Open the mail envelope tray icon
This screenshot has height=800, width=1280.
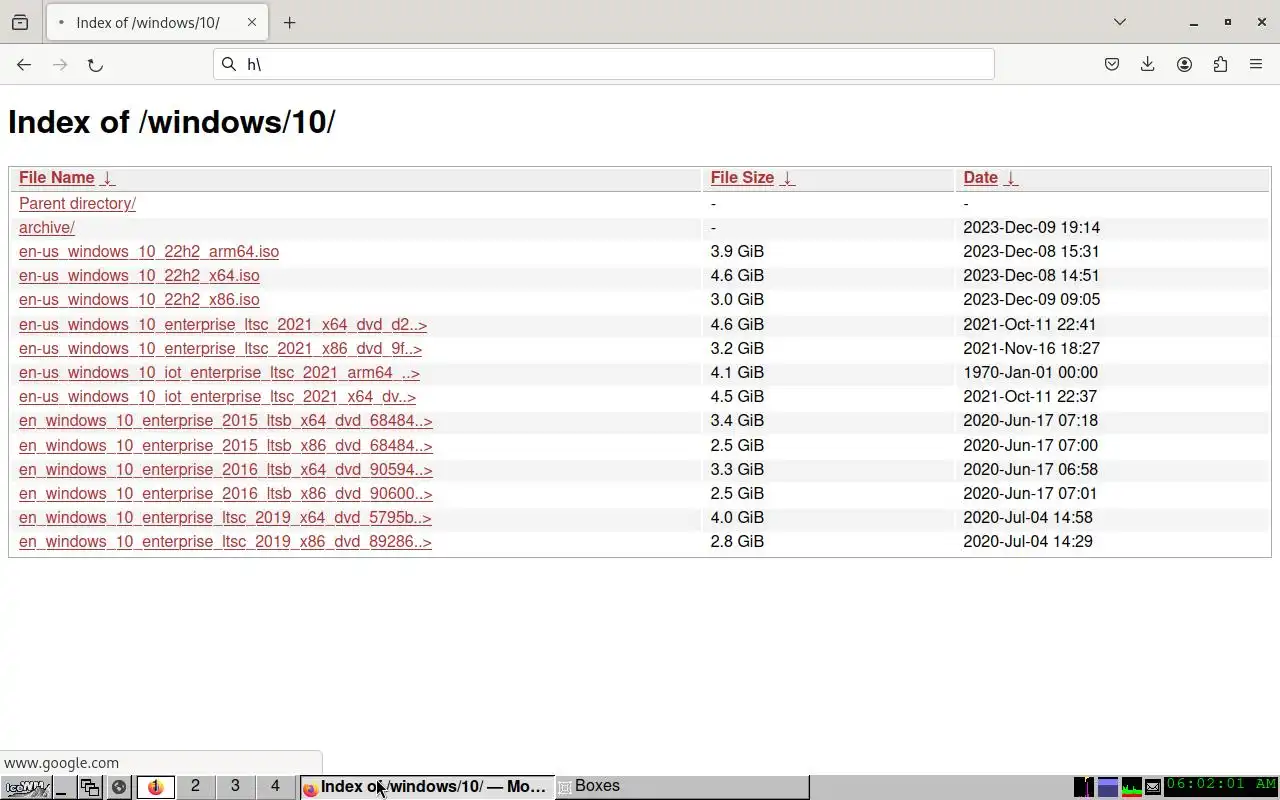(1153, 787)
